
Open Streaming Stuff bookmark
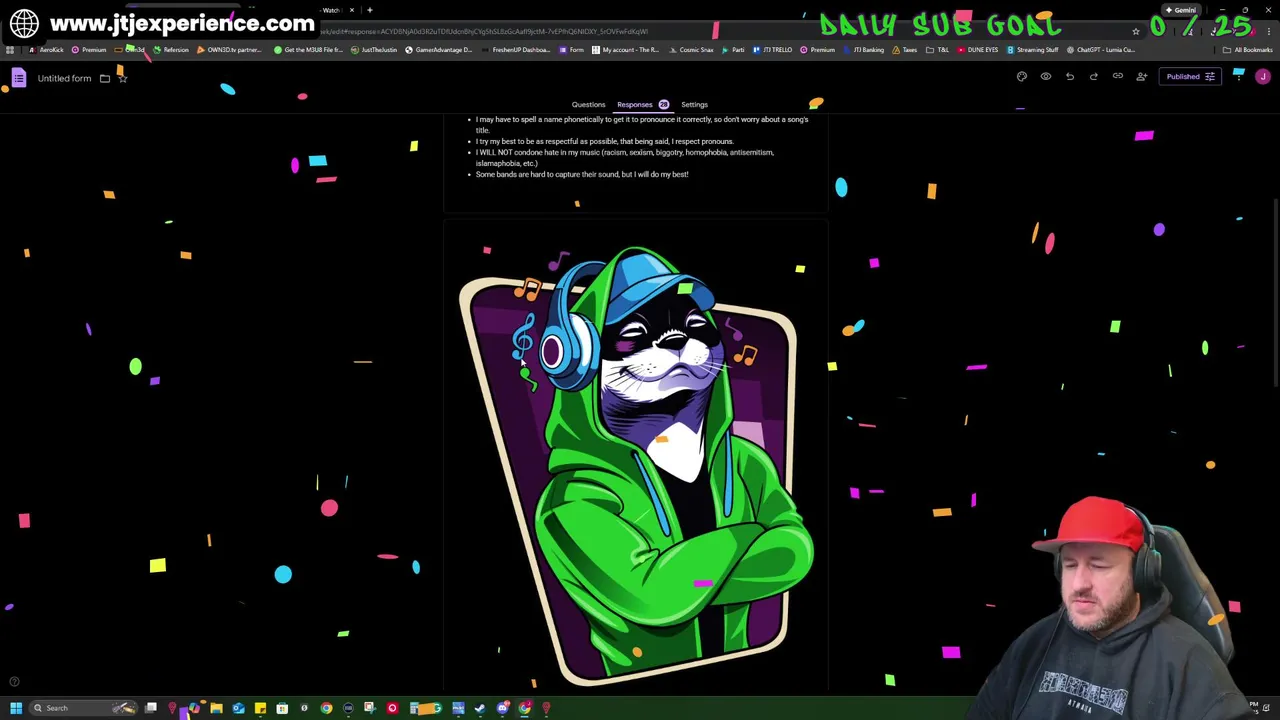(1032, 50)
